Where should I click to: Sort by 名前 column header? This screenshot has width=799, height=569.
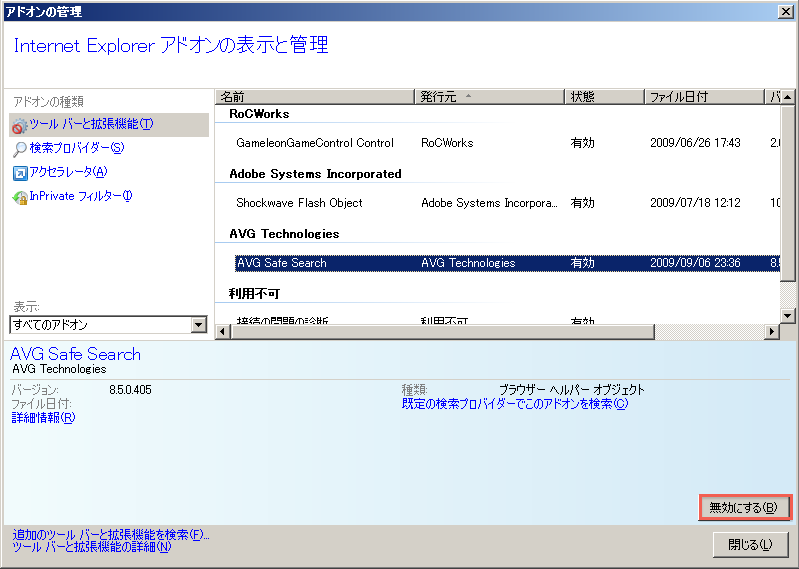click(x=315, y=96)
